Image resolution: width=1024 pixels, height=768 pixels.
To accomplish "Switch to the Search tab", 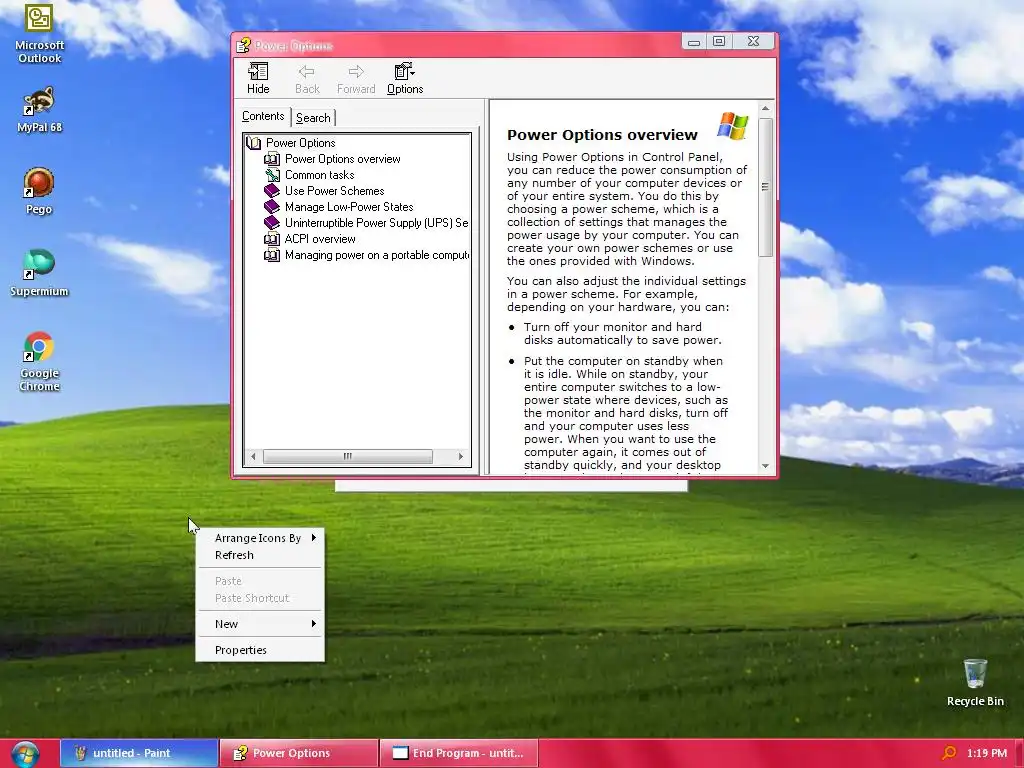I will pos(313,118).
